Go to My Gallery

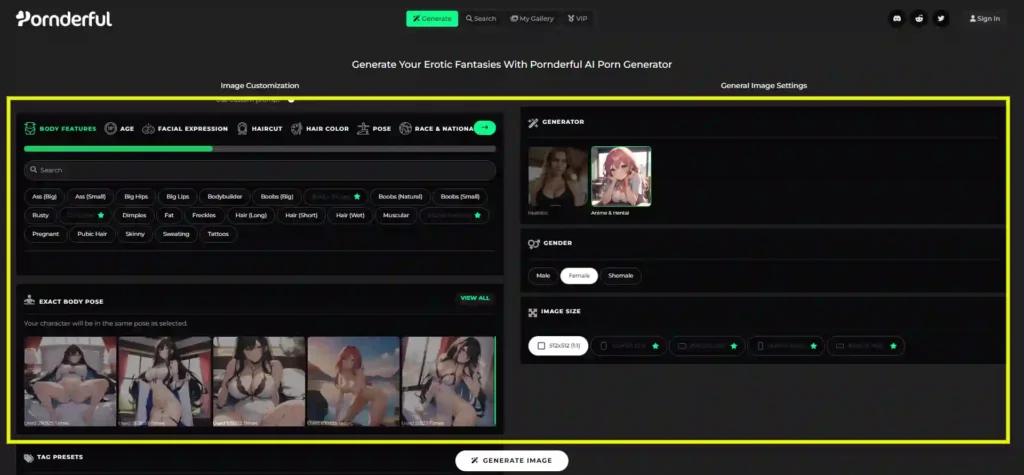pos(532,18)
